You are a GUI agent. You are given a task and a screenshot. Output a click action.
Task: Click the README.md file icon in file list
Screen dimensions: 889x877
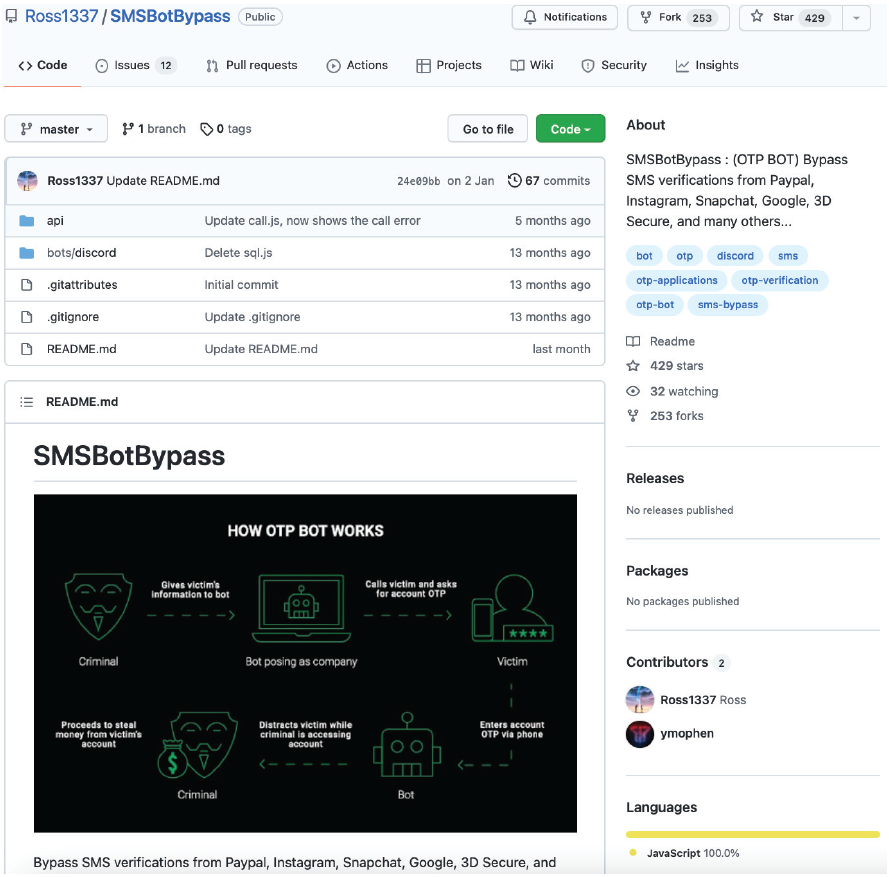pyautogui.click(x=27, y=349)
